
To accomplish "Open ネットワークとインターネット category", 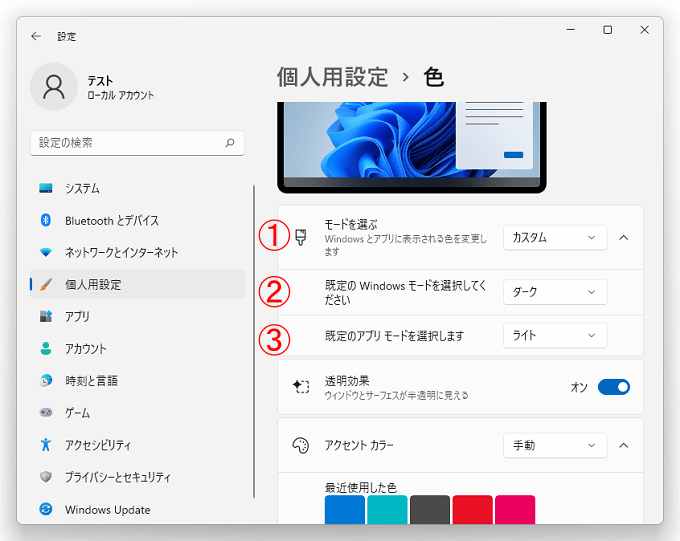I will pyautogui.click(x=137, y=252).
